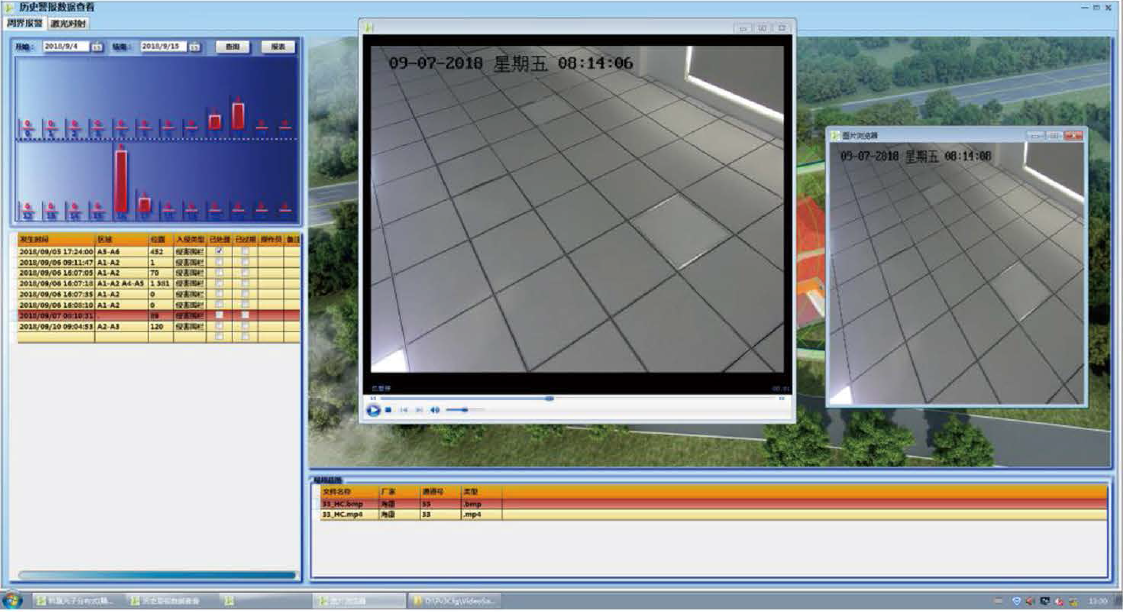Open the end date calendar picker
Viewport: 1123px width, 612px height.
pos(194,47)
